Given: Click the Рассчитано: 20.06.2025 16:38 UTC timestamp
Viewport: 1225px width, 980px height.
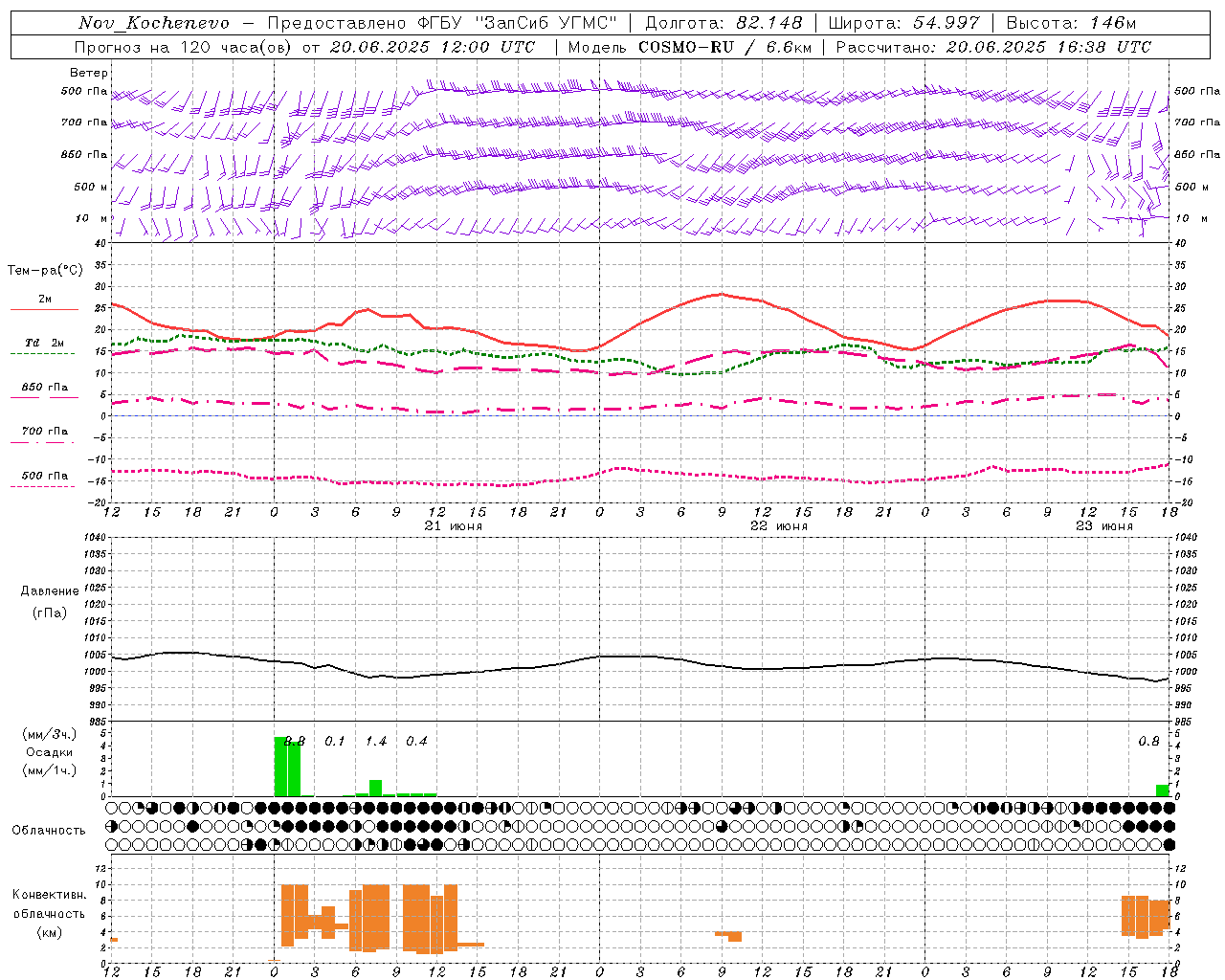Looking at the screenshot, I should click(993, 47).
